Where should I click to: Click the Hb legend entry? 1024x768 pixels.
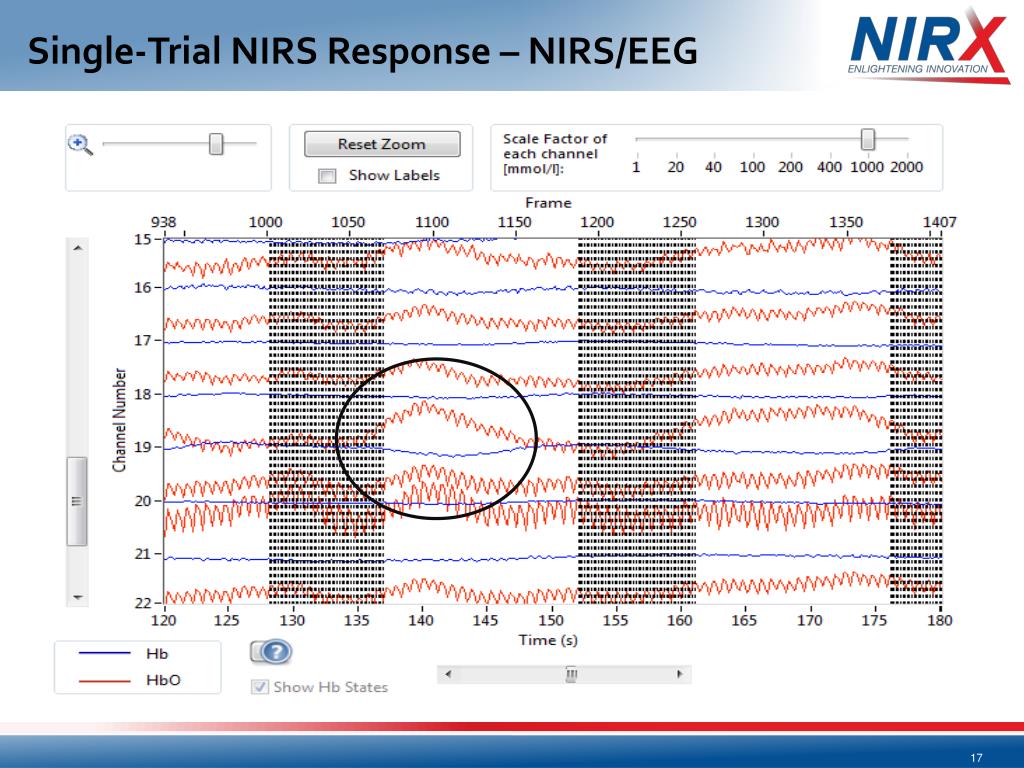[124, 654]
